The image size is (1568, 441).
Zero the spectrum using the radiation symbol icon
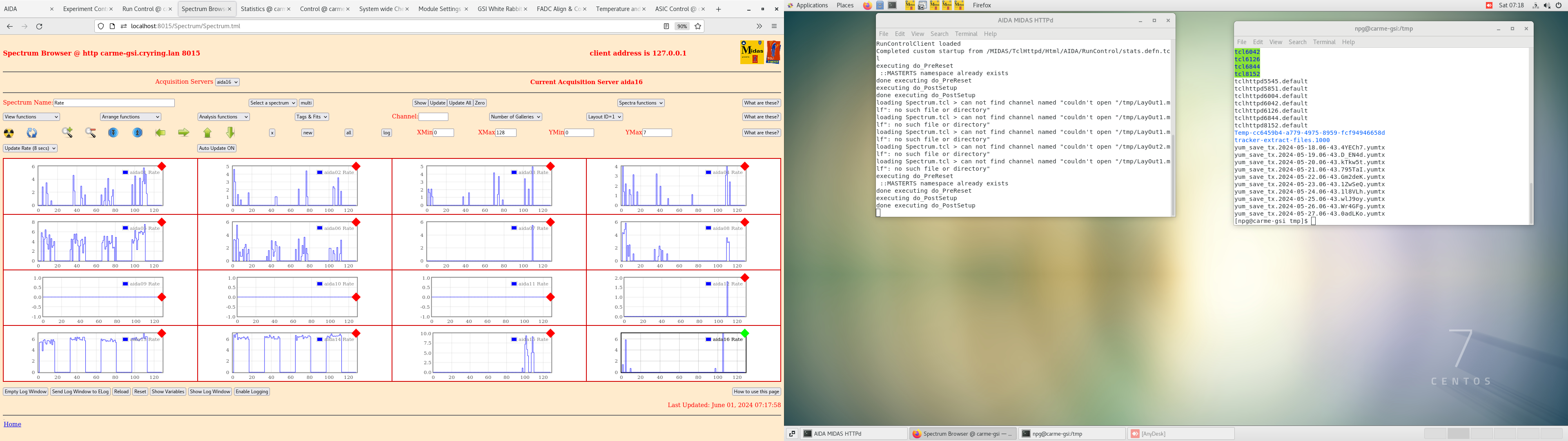[x=9, y=132]
